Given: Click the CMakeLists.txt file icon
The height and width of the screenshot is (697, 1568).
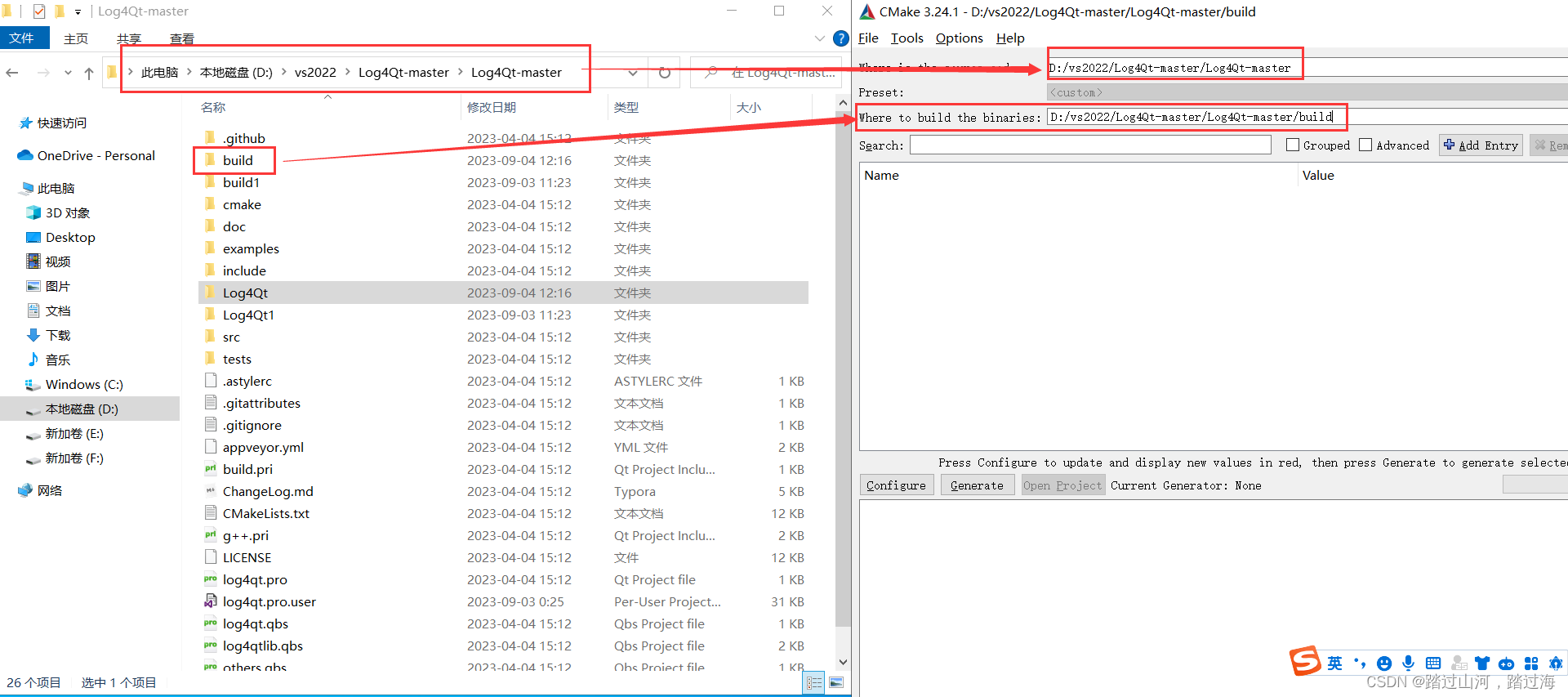Looking at the screenshot, I should (x=211, y=512).
